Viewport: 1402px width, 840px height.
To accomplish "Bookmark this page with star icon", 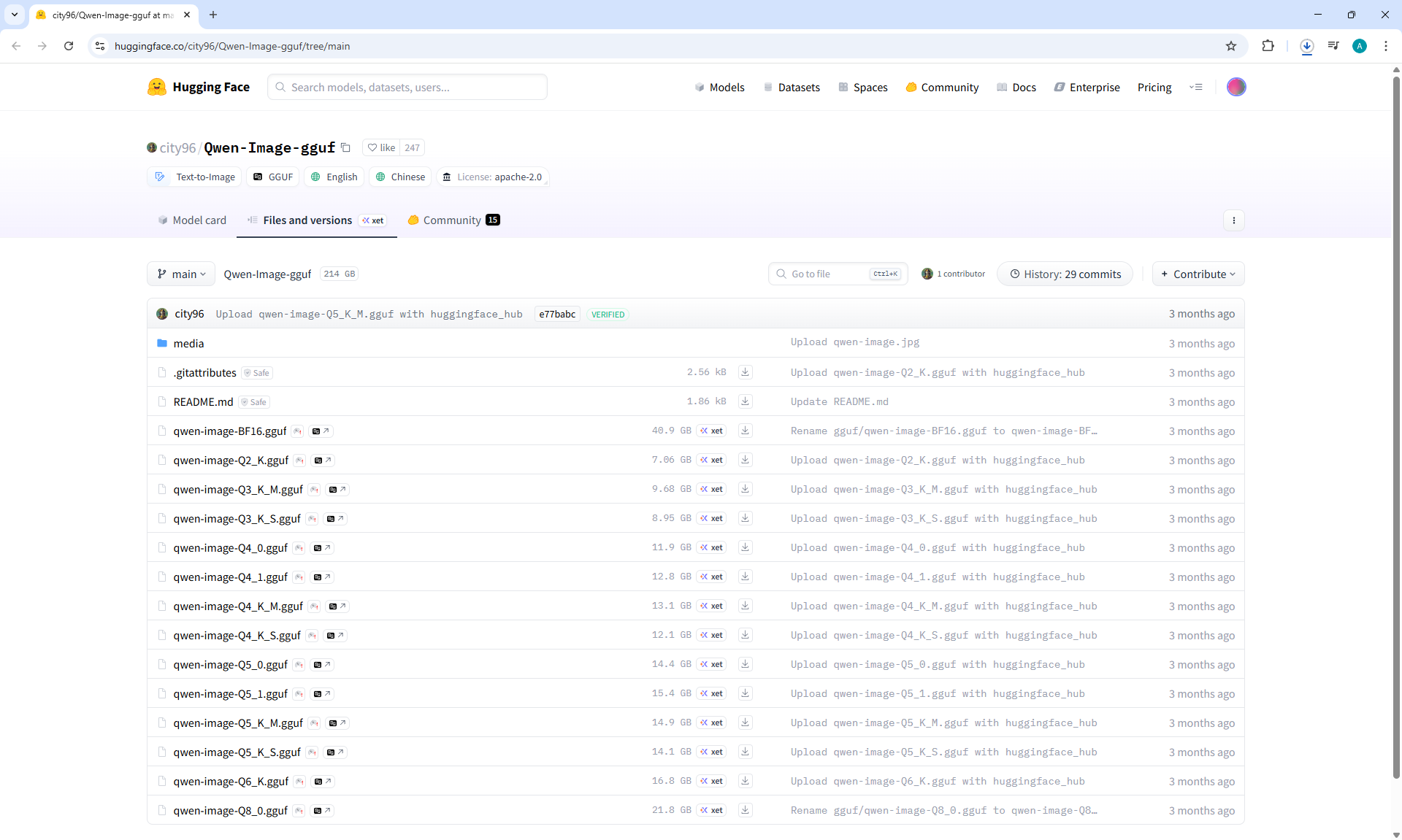I will (1231, 46).
